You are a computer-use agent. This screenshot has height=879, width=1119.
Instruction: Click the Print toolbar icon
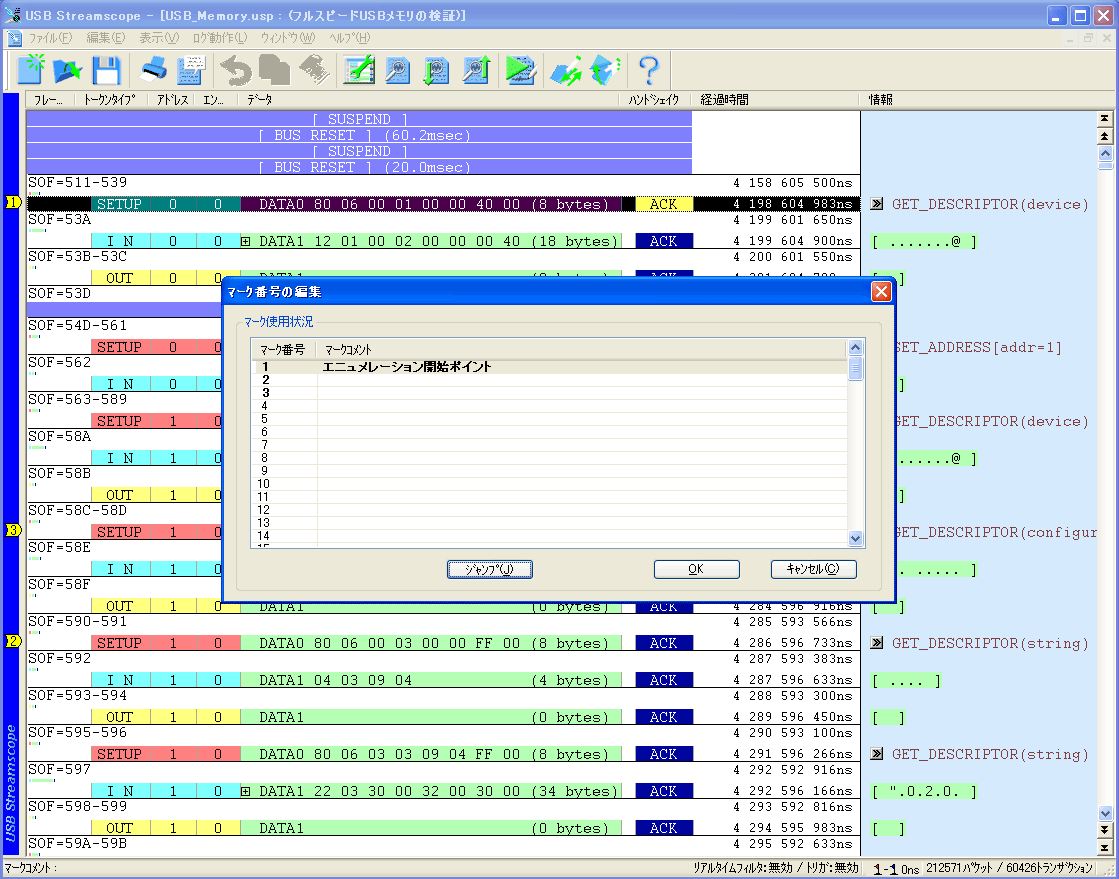pyautogui.click(x=153, y=70)
